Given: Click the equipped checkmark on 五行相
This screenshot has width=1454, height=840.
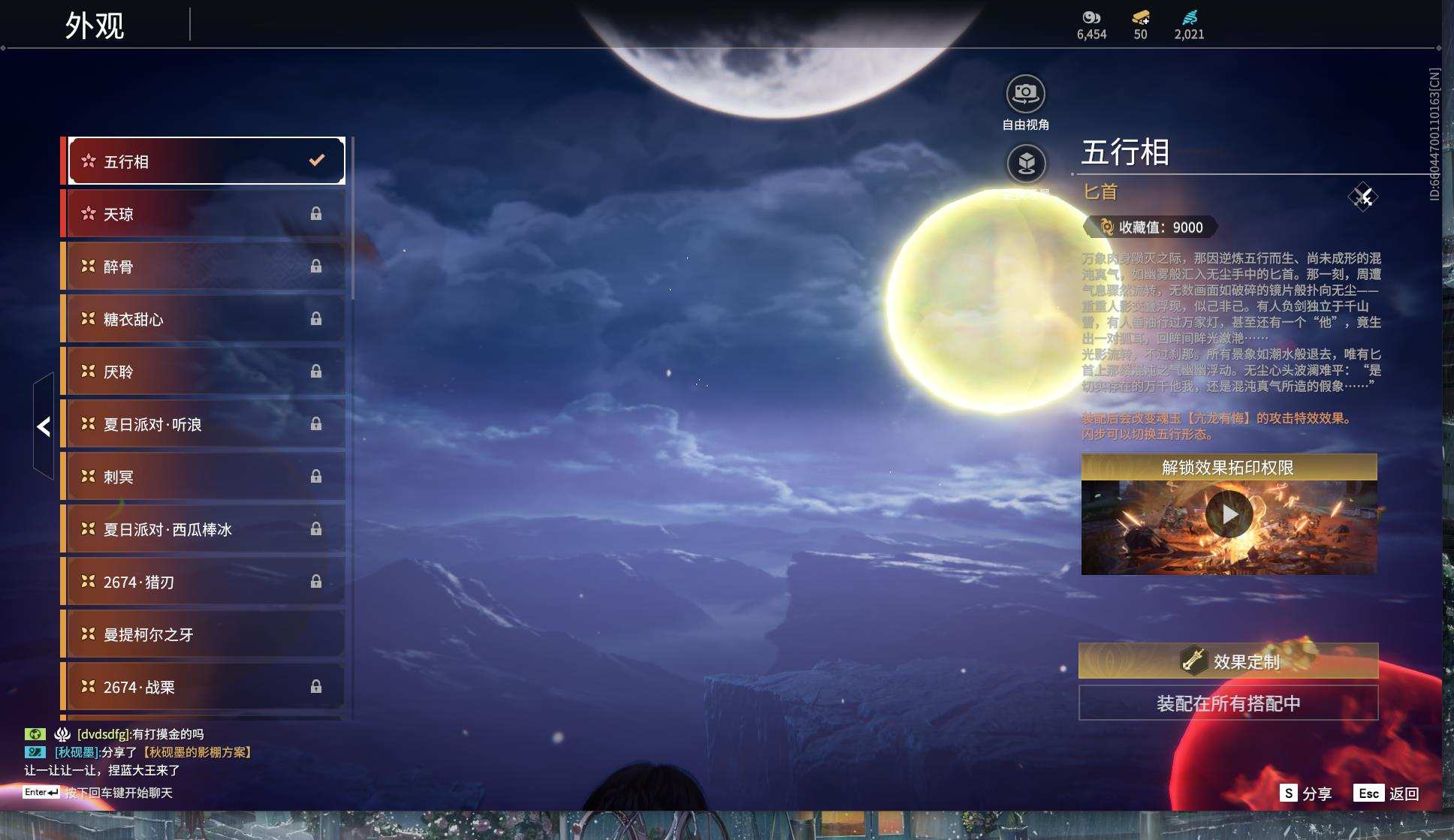Looking at the screenshot, I should [x=317, y=160].
